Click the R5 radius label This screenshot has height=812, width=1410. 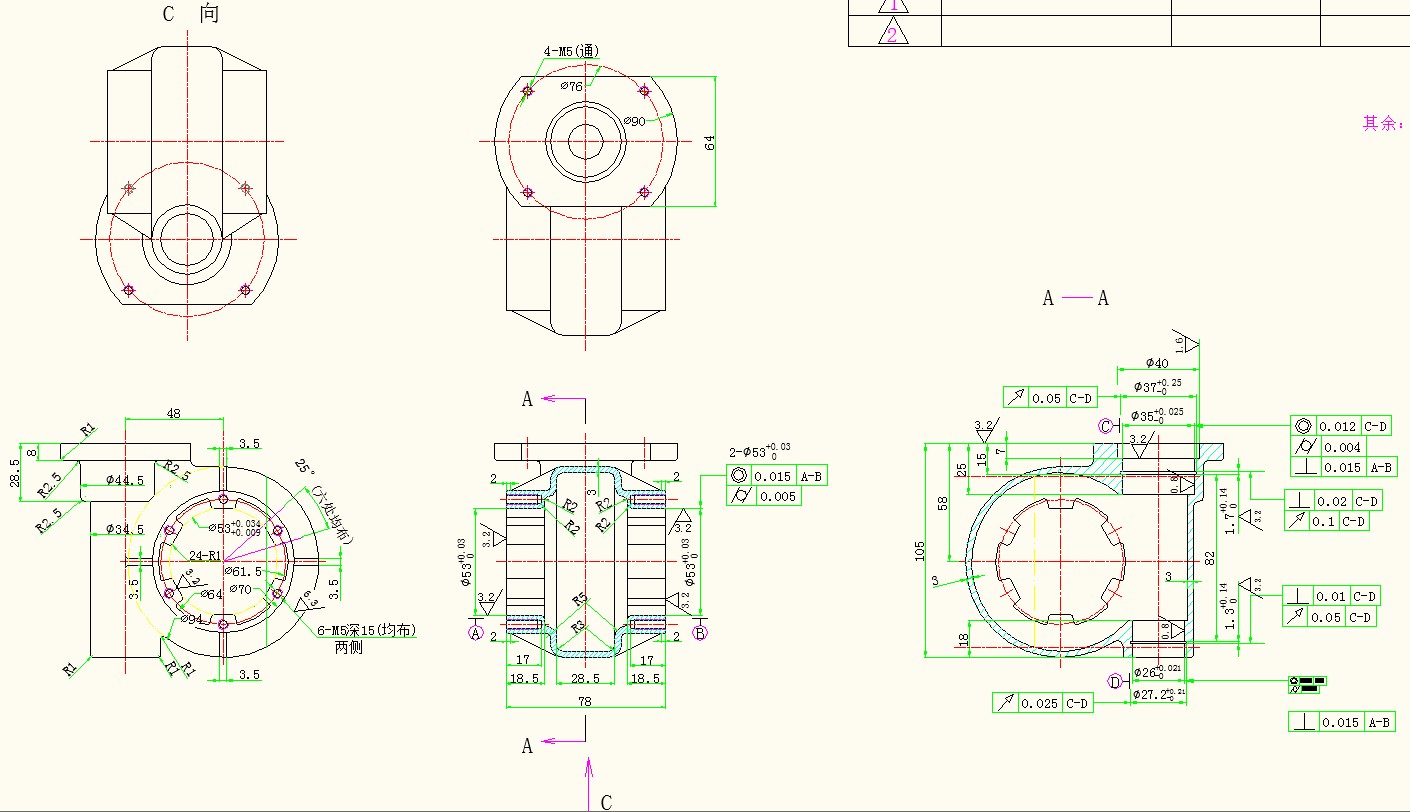point(580,600)
